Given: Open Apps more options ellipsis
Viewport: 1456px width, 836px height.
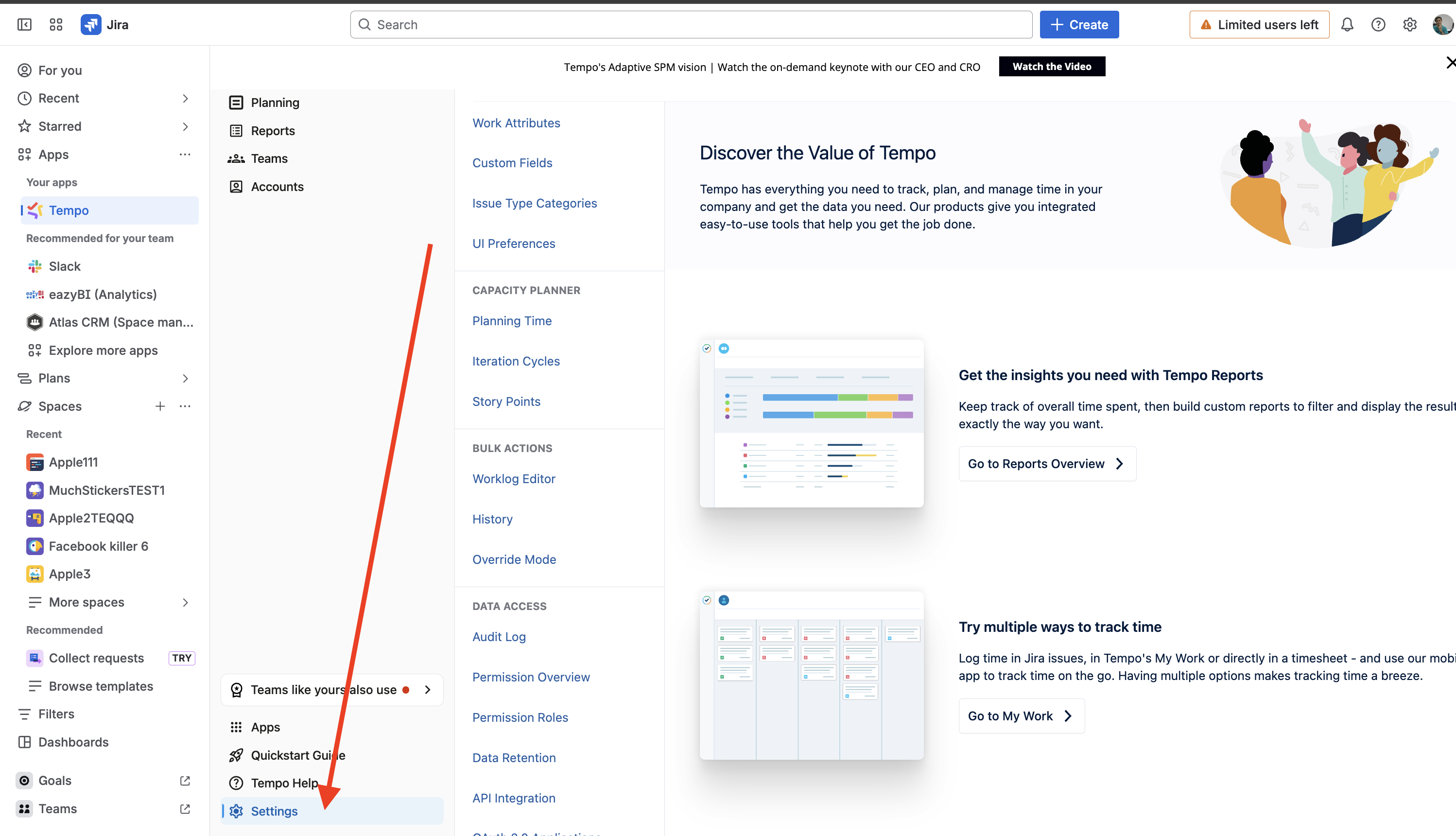Looking at the screenshot, I should (x=185, y=155).
